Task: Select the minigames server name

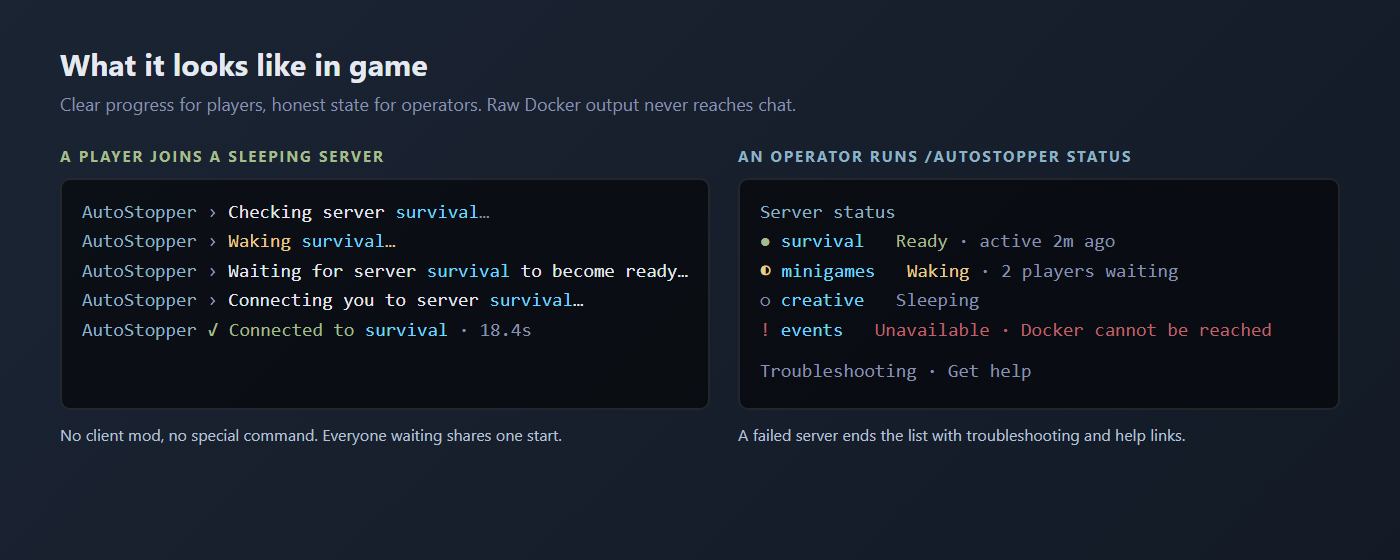Action: (827, 271)
